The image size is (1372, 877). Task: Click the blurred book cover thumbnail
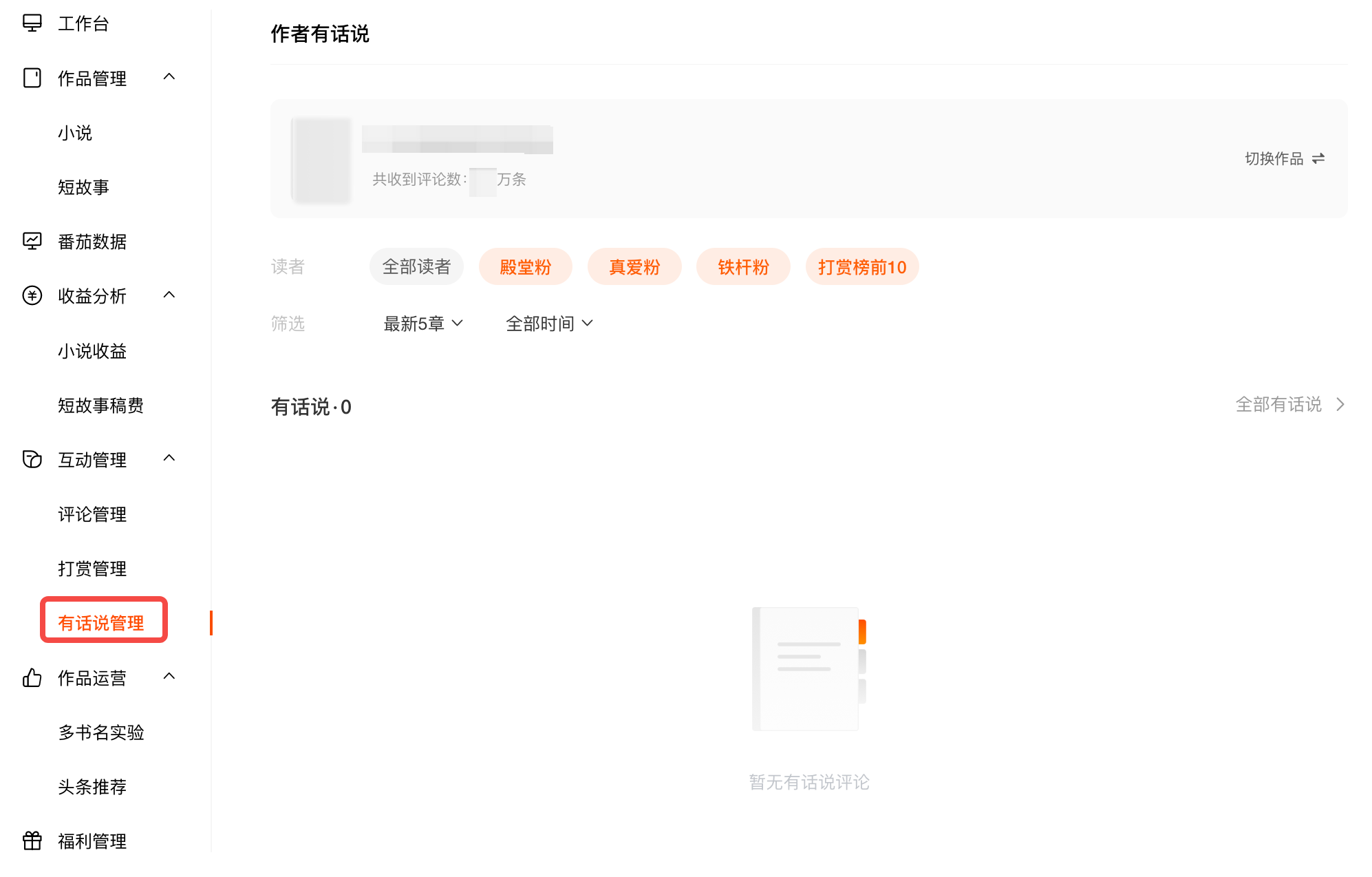tap(321, 159)
